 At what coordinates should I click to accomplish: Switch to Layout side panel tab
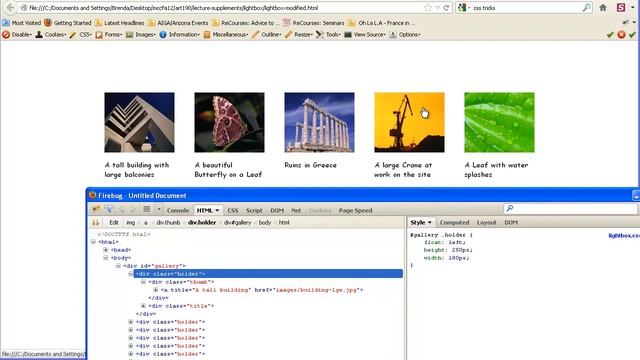[x=487, y=222]
